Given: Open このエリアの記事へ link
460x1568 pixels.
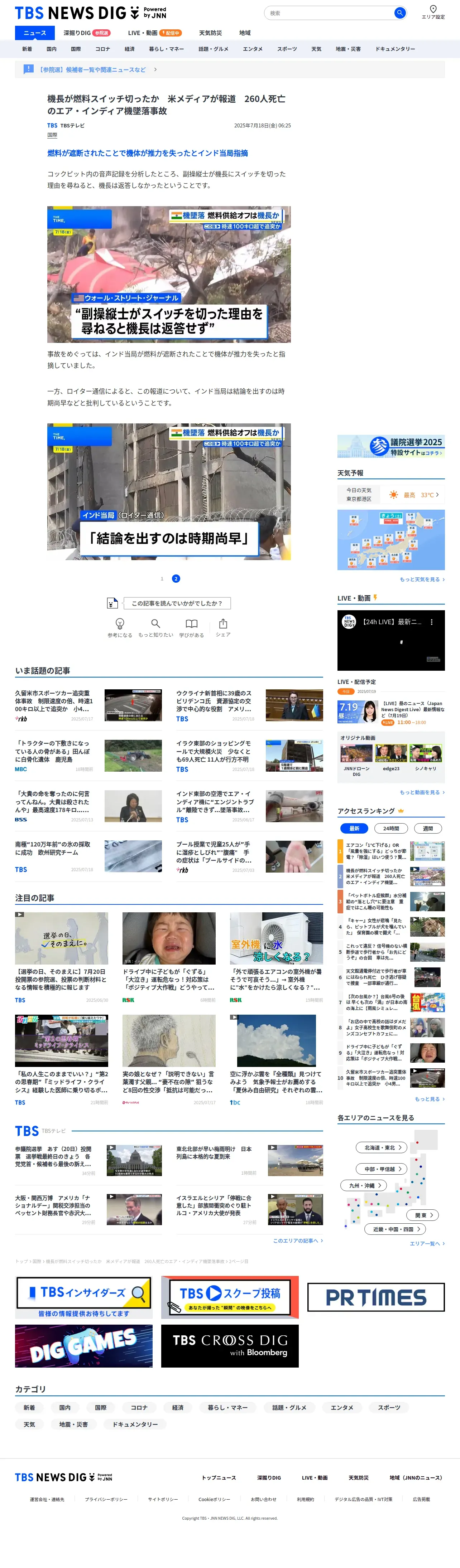Looking at the screenshot, I should click(x=298, y=1240).
